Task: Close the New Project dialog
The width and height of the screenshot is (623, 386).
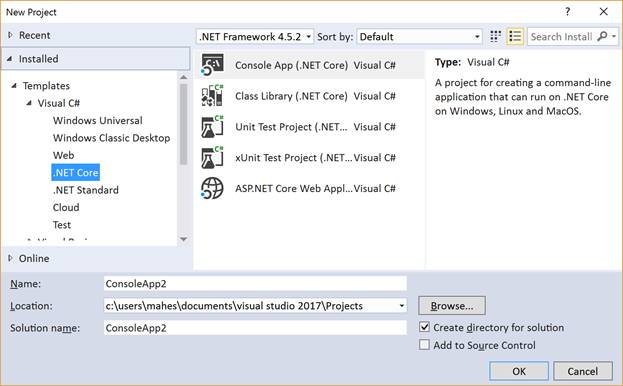Action: [604, 12]
